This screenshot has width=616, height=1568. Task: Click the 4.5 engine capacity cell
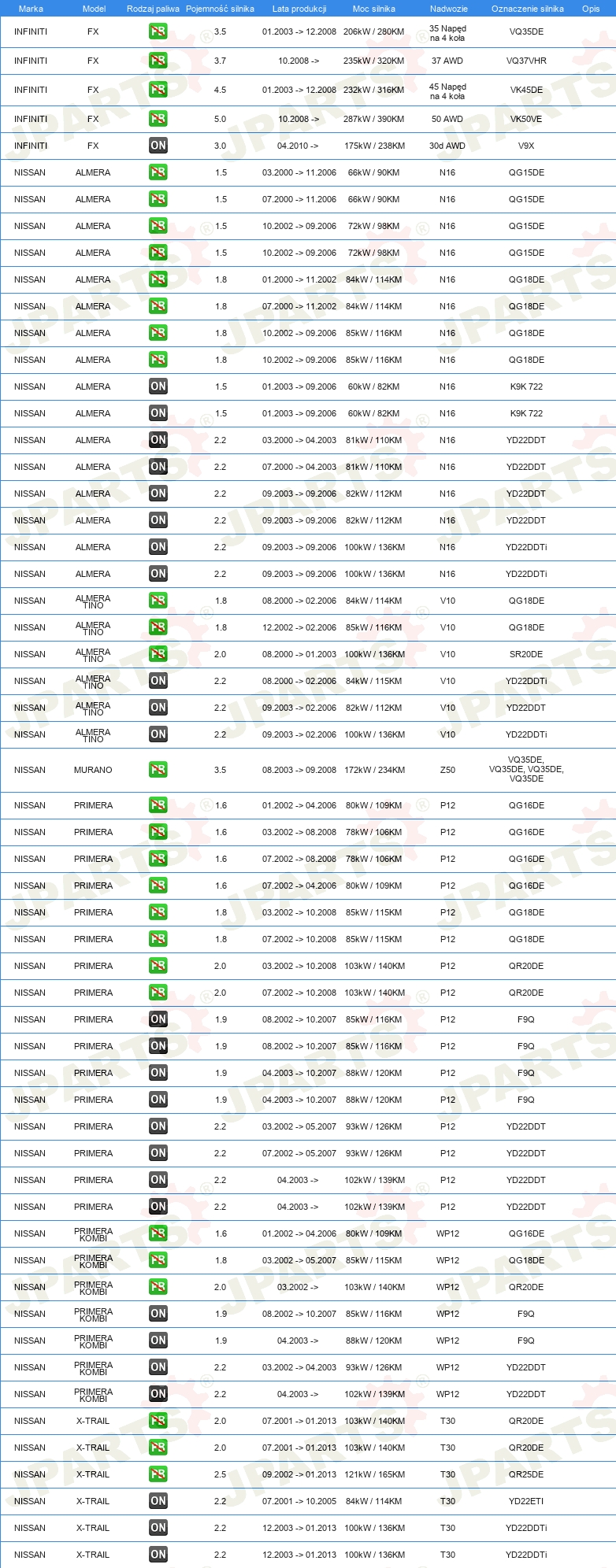point(220,90)
